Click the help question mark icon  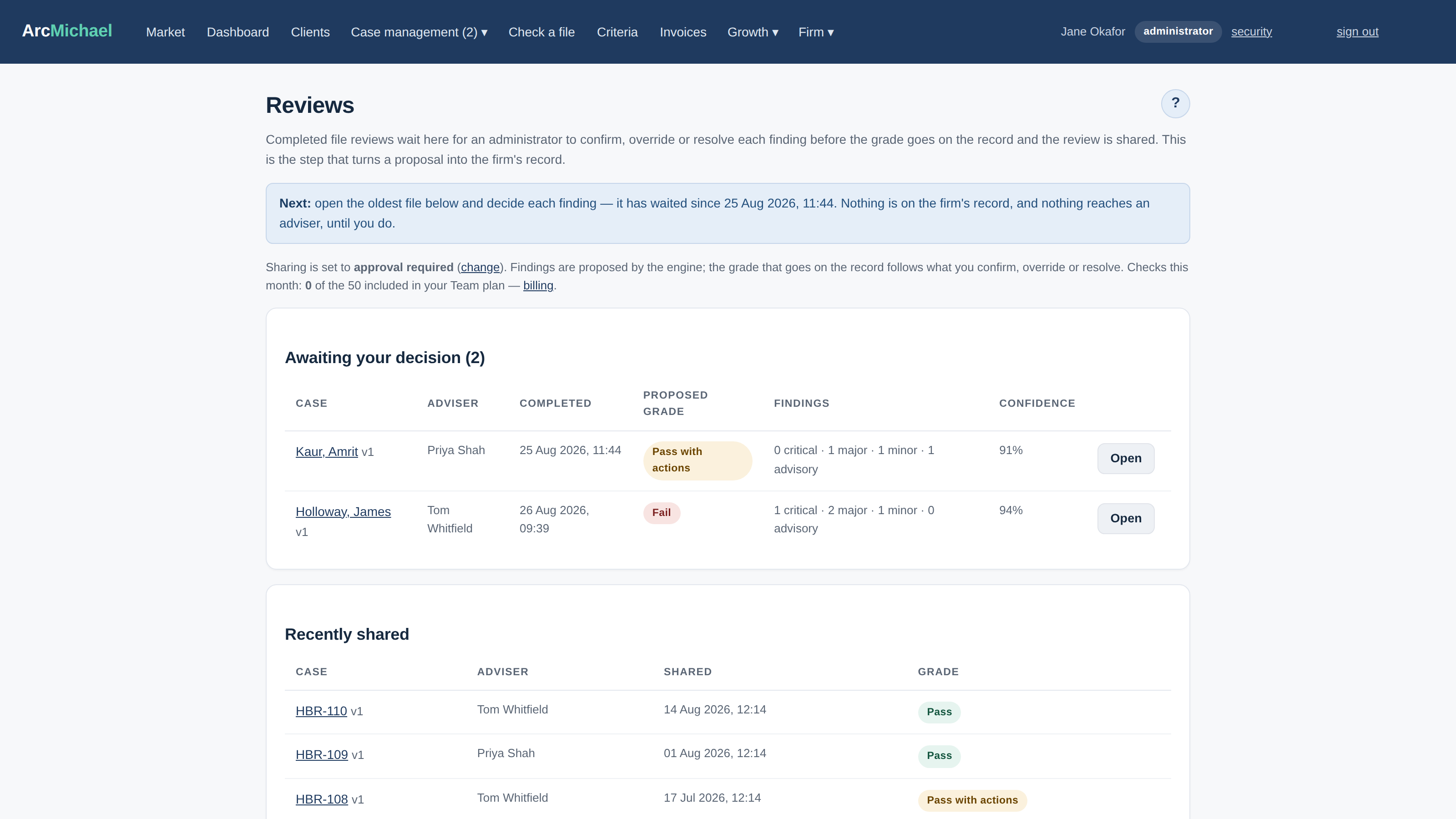coord(1175,103)
